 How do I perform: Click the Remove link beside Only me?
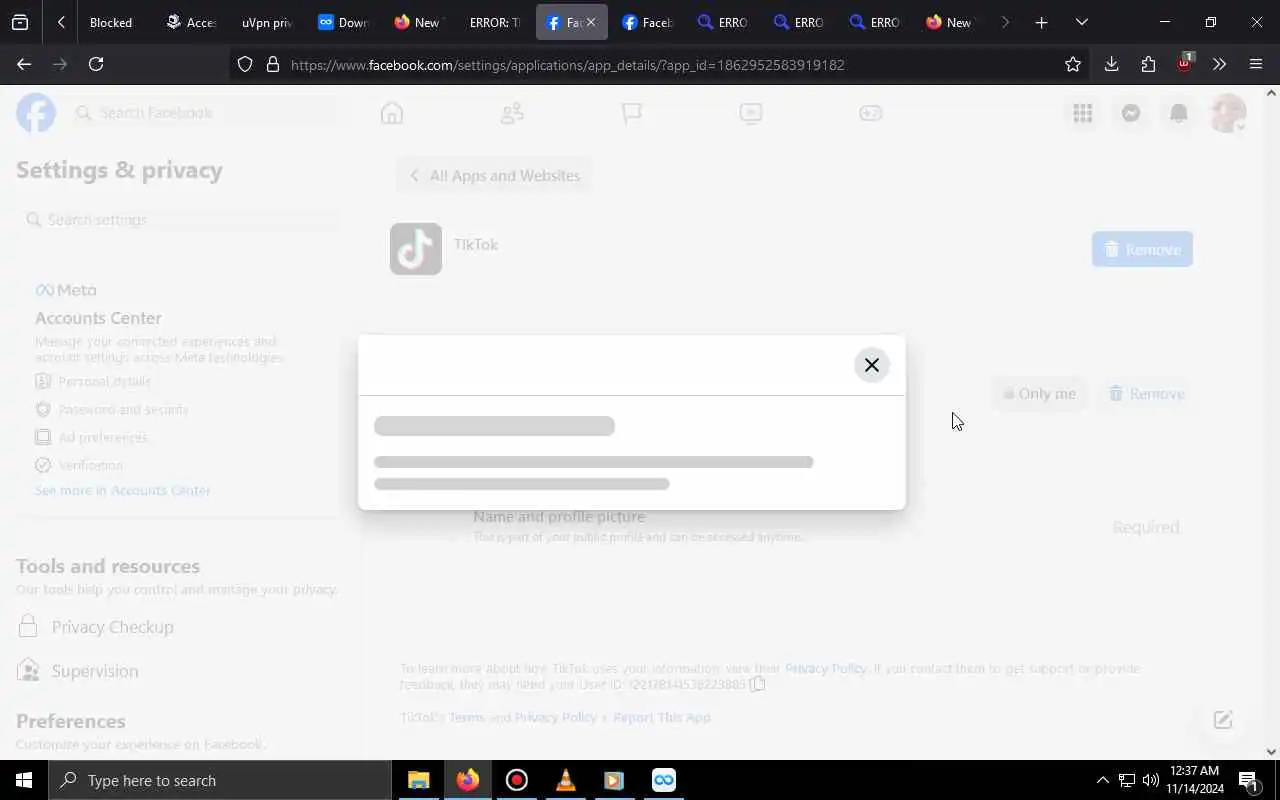tap(1147, 394)
